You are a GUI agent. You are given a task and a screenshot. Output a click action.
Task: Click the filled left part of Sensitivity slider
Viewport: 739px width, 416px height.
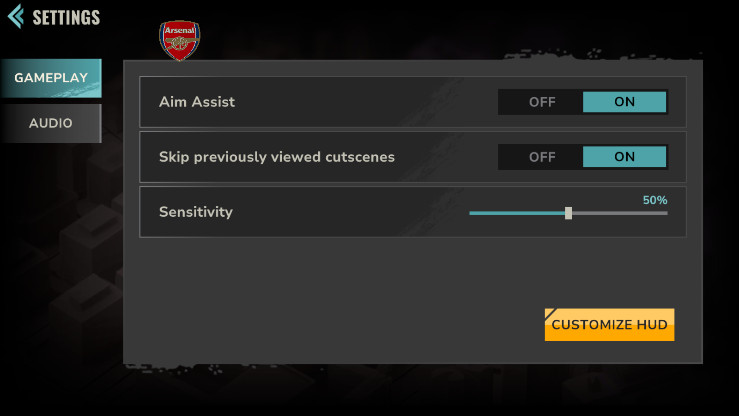coord(515,213)
